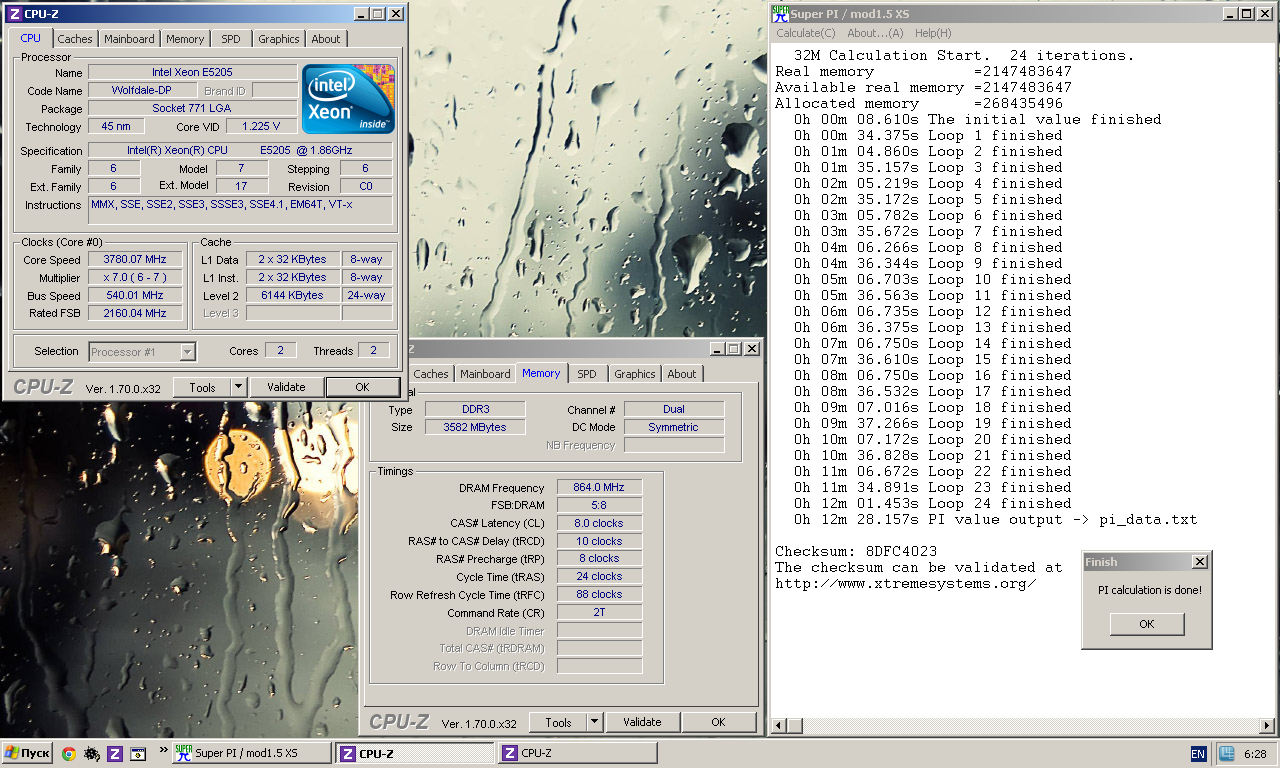
Task: Open Graphics tab in rear CPU-Z window
Action: [635, 374]
